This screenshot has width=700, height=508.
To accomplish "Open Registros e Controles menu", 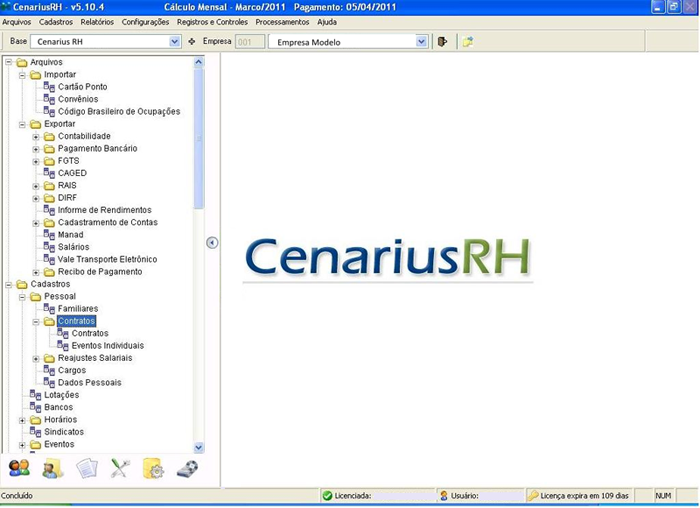I will point(212,22).
